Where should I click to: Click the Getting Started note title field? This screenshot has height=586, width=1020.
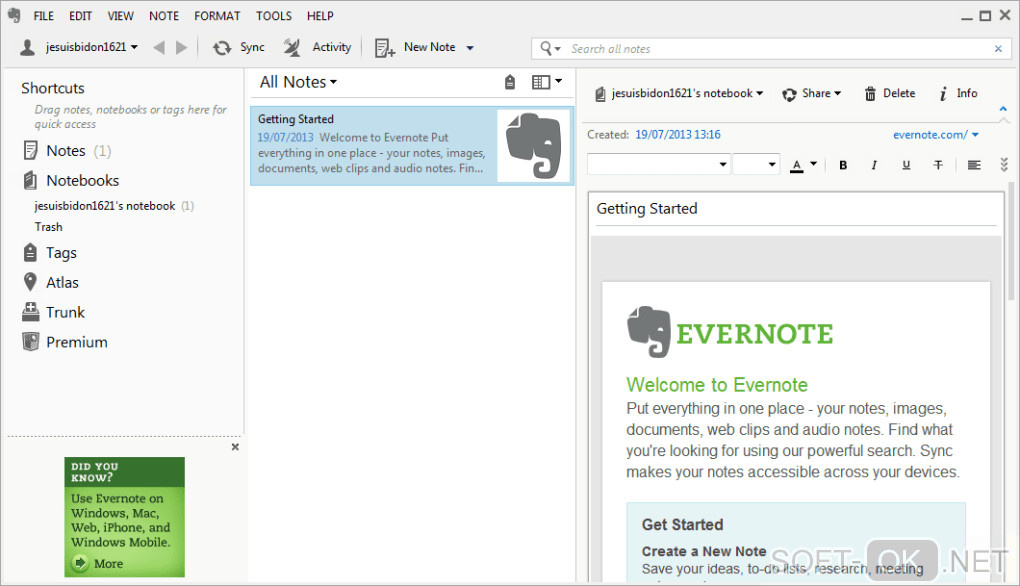796,209
